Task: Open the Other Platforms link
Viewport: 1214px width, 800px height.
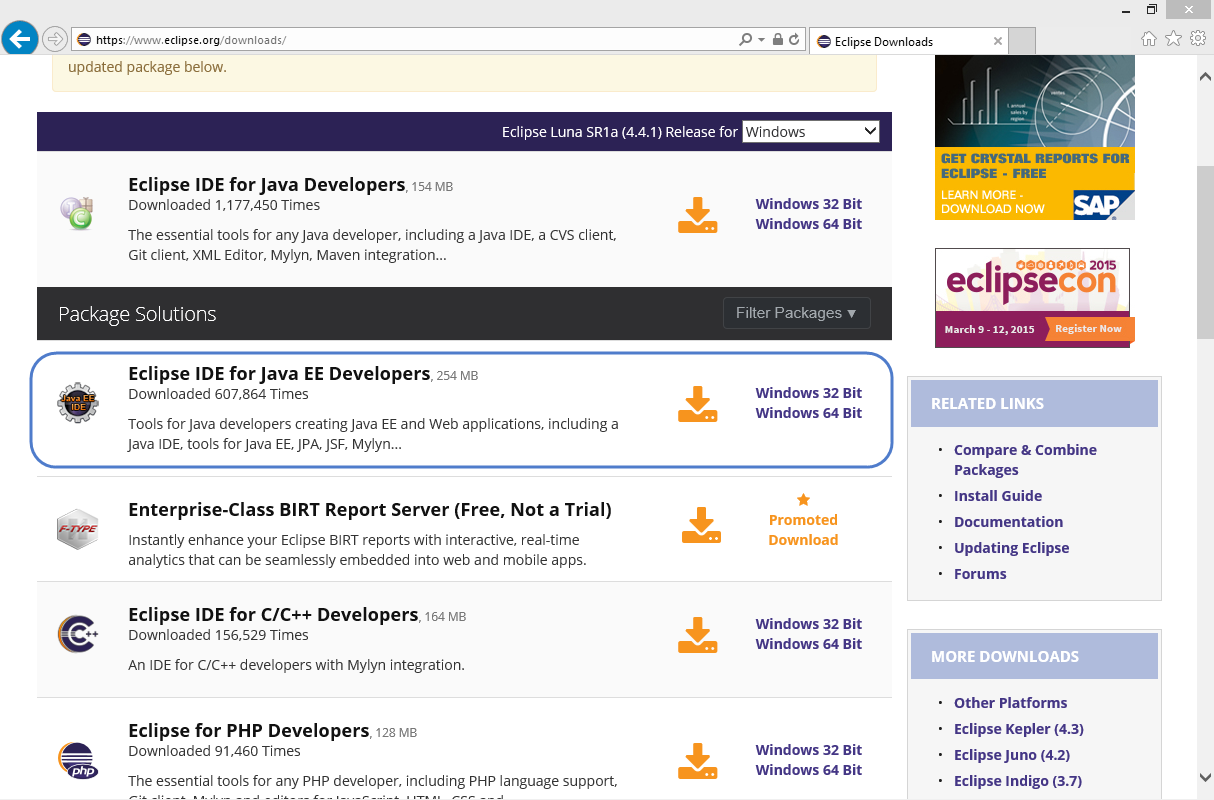Action: tap(1010, 703)
